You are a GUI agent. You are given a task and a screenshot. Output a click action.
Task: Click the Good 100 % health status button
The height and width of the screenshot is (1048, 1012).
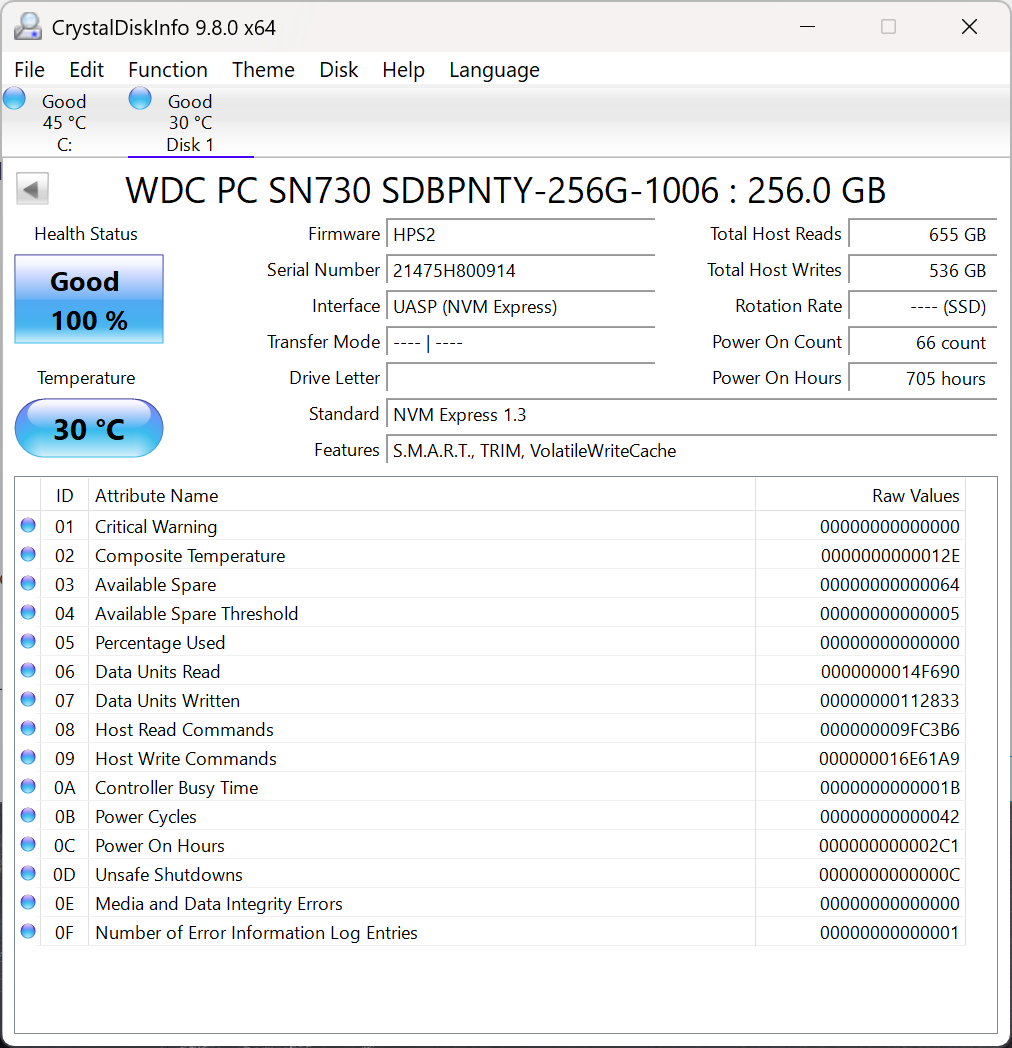89,299
